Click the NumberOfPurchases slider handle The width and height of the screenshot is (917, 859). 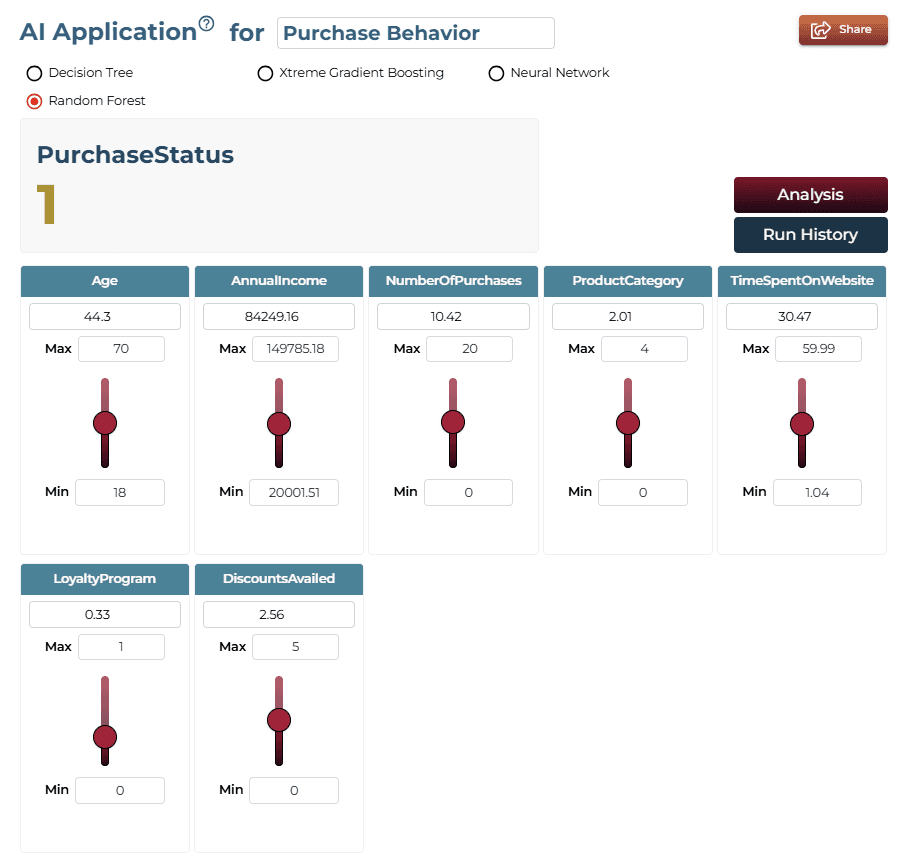coord(453,422)
